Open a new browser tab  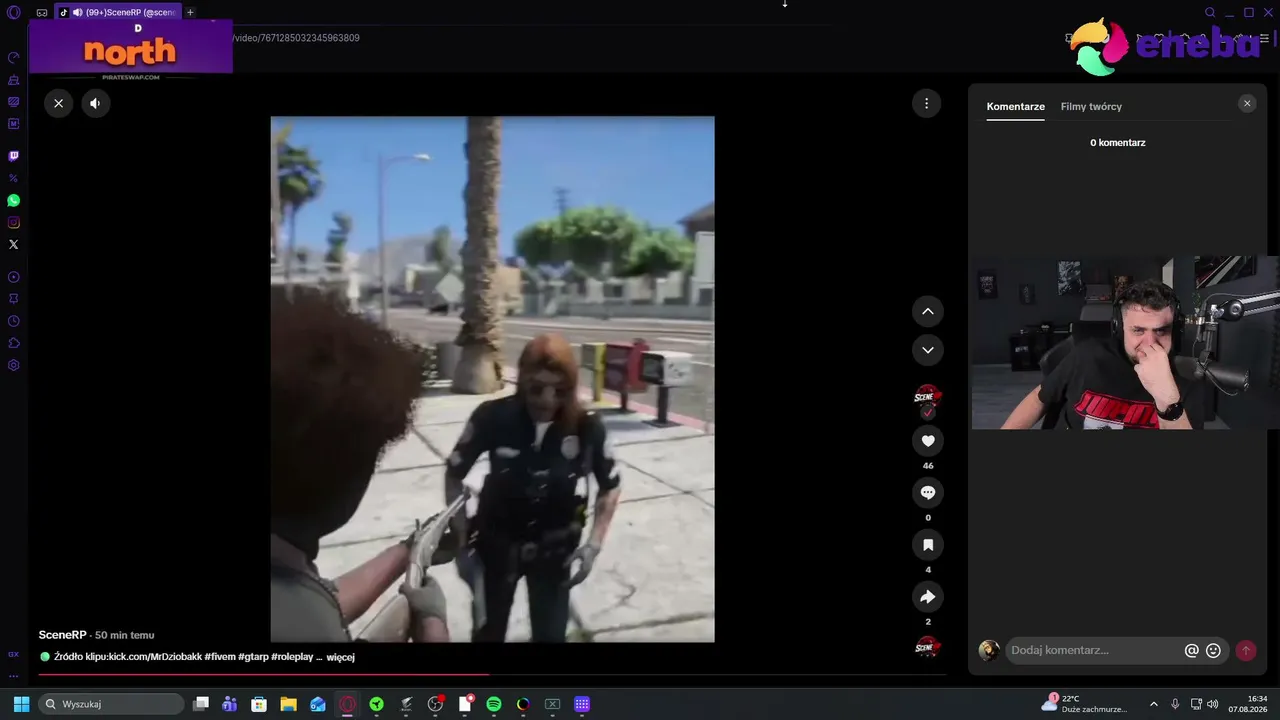(190, 12)
